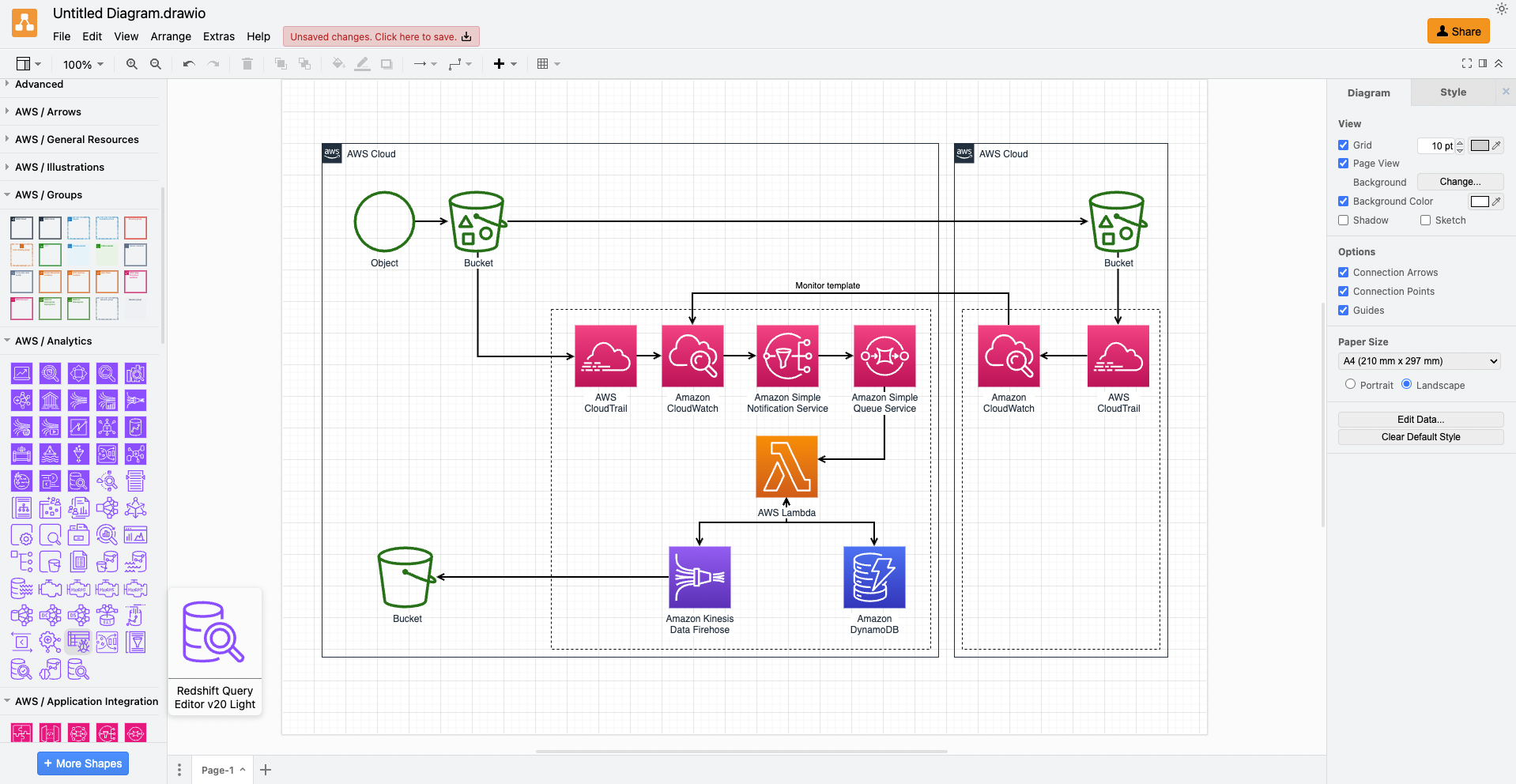Select the Amazon Simple Notification Service icon
This screenshot has height=784, width=1516.
(x=787, y=356)
